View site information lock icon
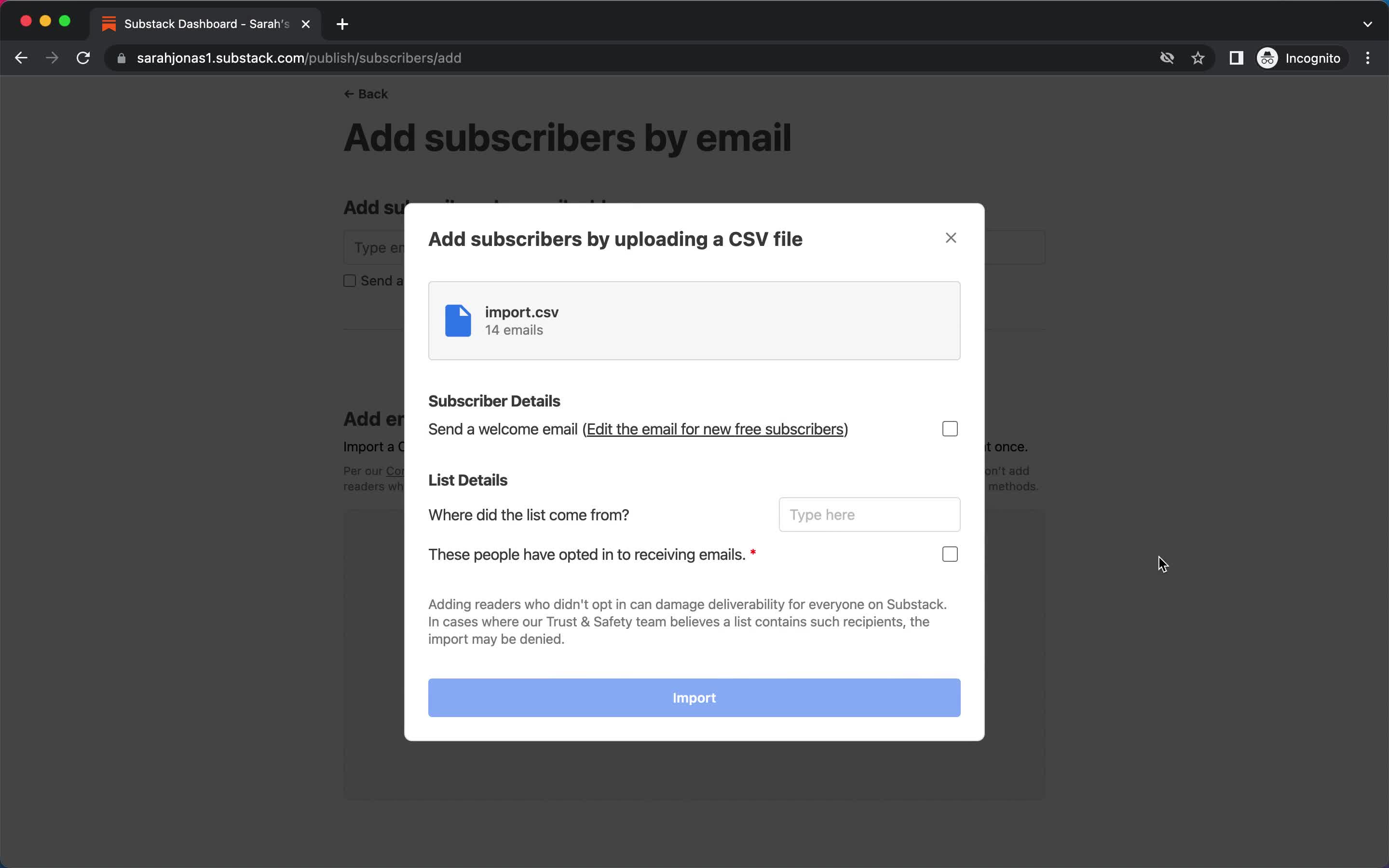 tap(121, 58)
